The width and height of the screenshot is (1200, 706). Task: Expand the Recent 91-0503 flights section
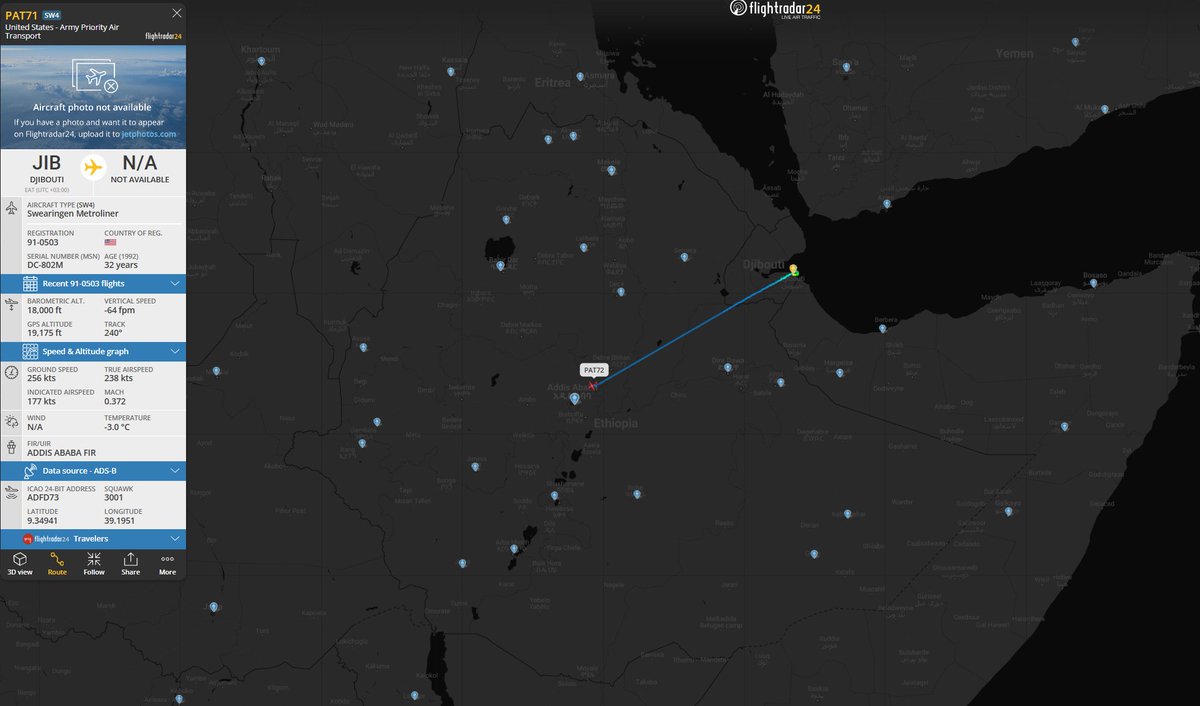point(93,284)
